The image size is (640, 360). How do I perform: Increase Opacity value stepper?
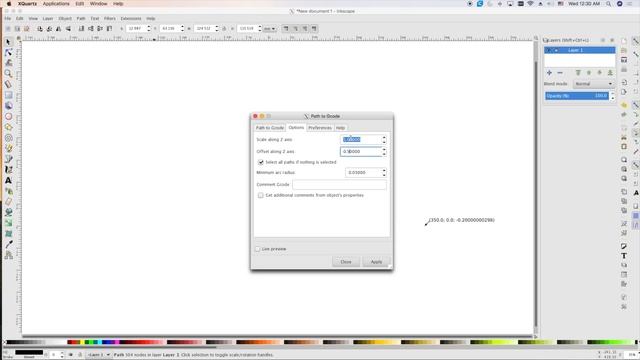pos(612,93)
